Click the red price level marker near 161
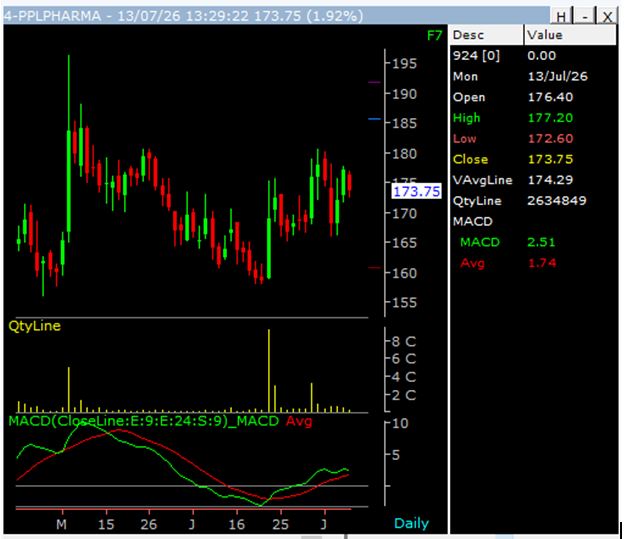Viewport: 625px width, 539px height. 374,268
